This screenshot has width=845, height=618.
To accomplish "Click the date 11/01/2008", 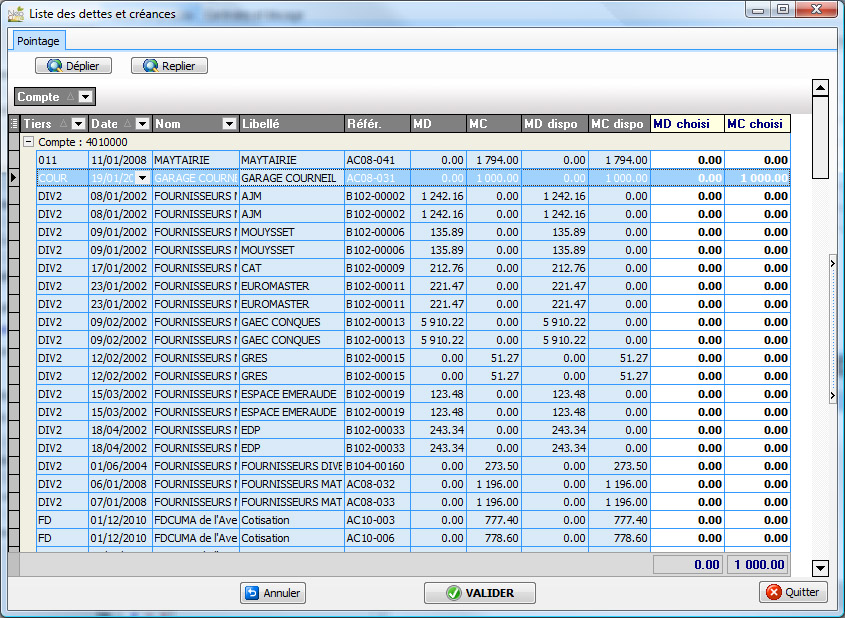I will pyautogui.click(x=120, y=160).
